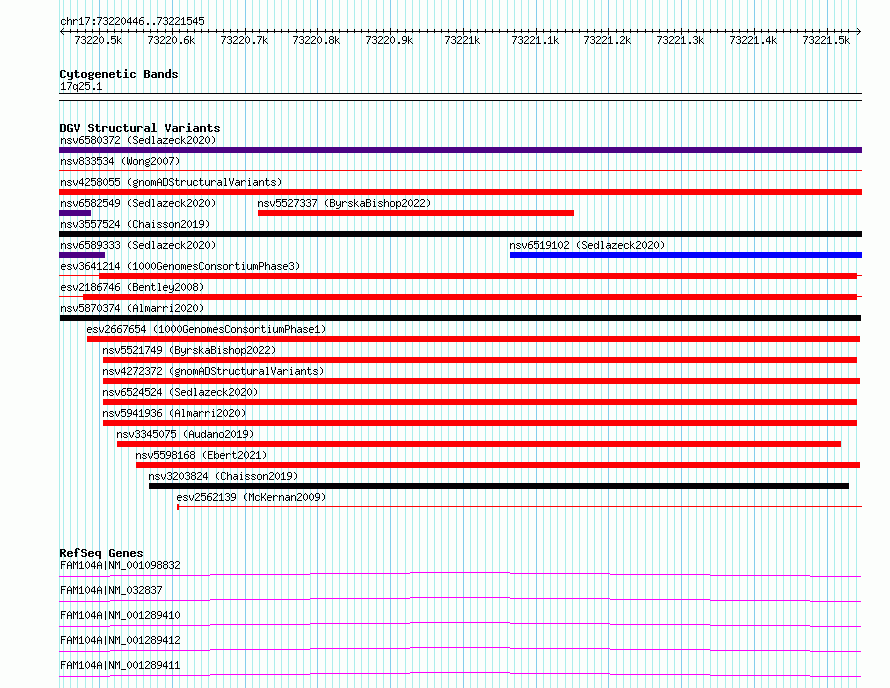Click the nsv6582549 (Sedlazeck2020) label
Viewport: 890px width, 688px height.
click(138, 203)
